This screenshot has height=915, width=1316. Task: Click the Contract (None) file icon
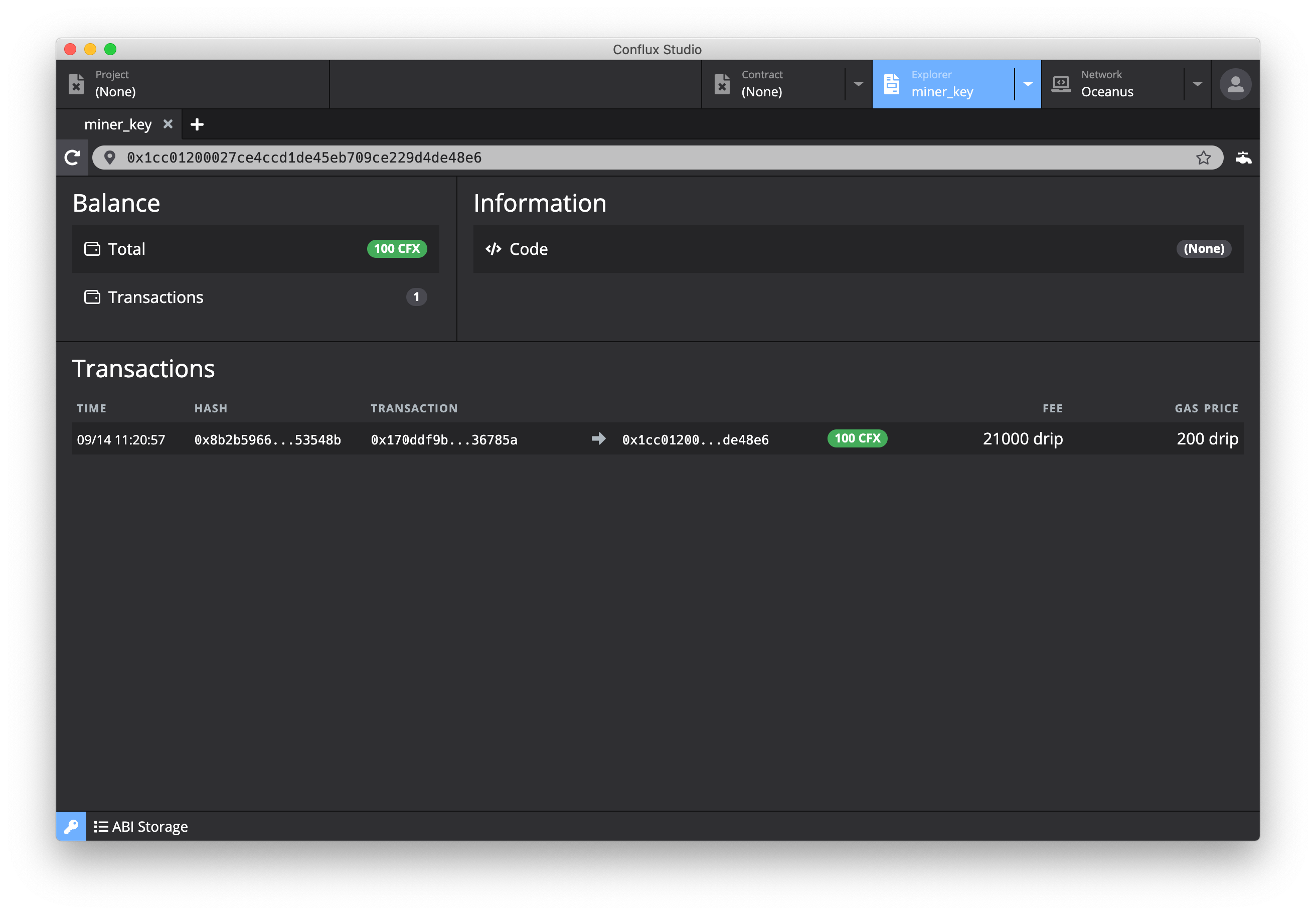tap(722, 84)
